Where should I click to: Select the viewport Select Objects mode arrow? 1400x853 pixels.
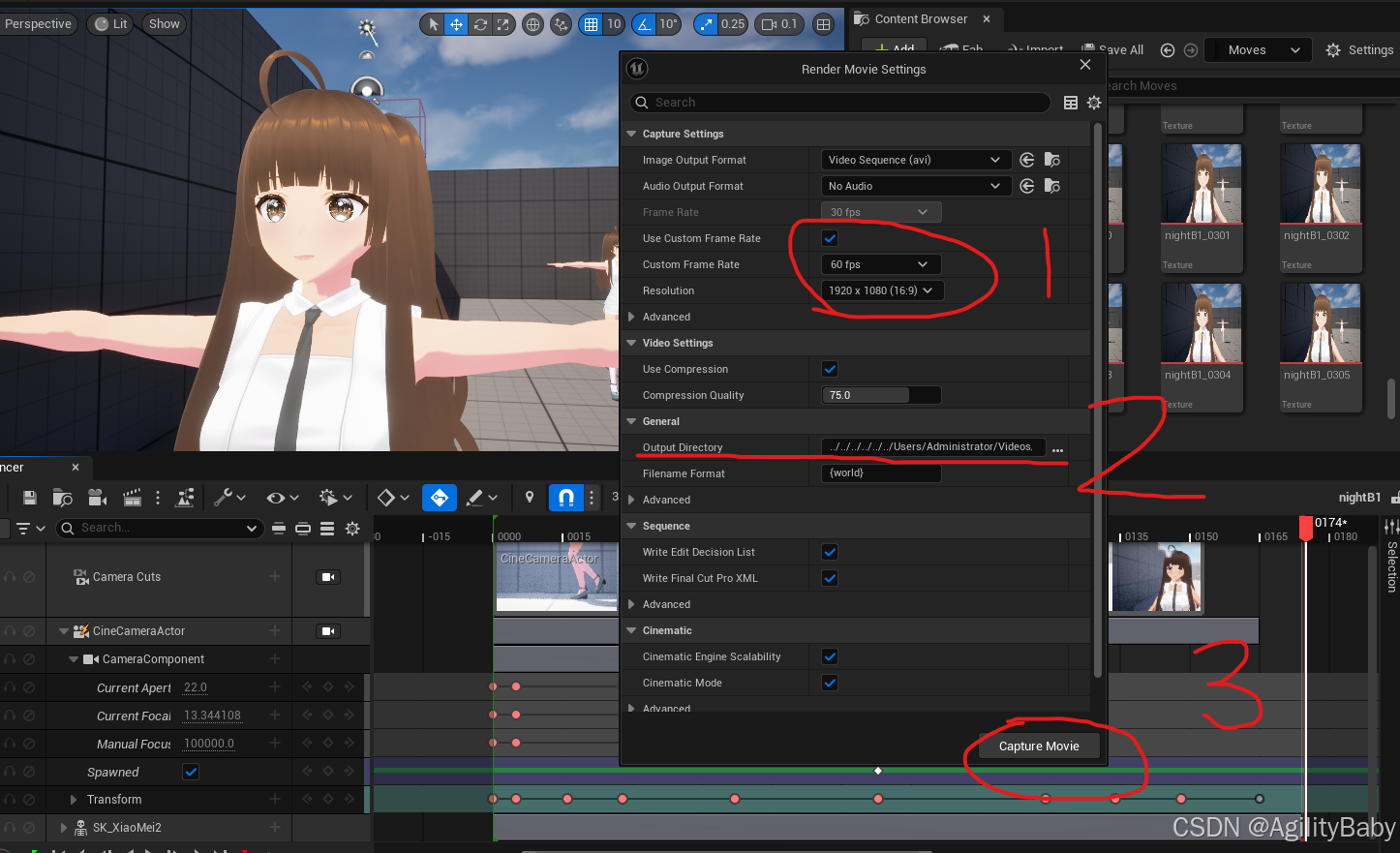pos(433,24)
